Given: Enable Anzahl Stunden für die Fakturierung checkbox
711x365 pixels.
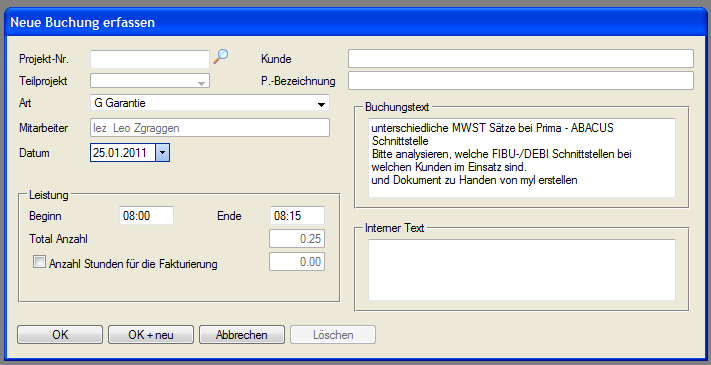Looking at the screenshot, I should [39, 262].
